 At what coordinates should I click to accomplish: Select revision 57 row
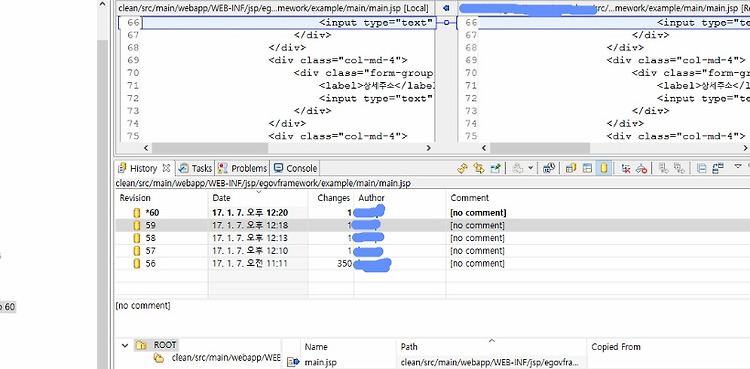point(433,251)
